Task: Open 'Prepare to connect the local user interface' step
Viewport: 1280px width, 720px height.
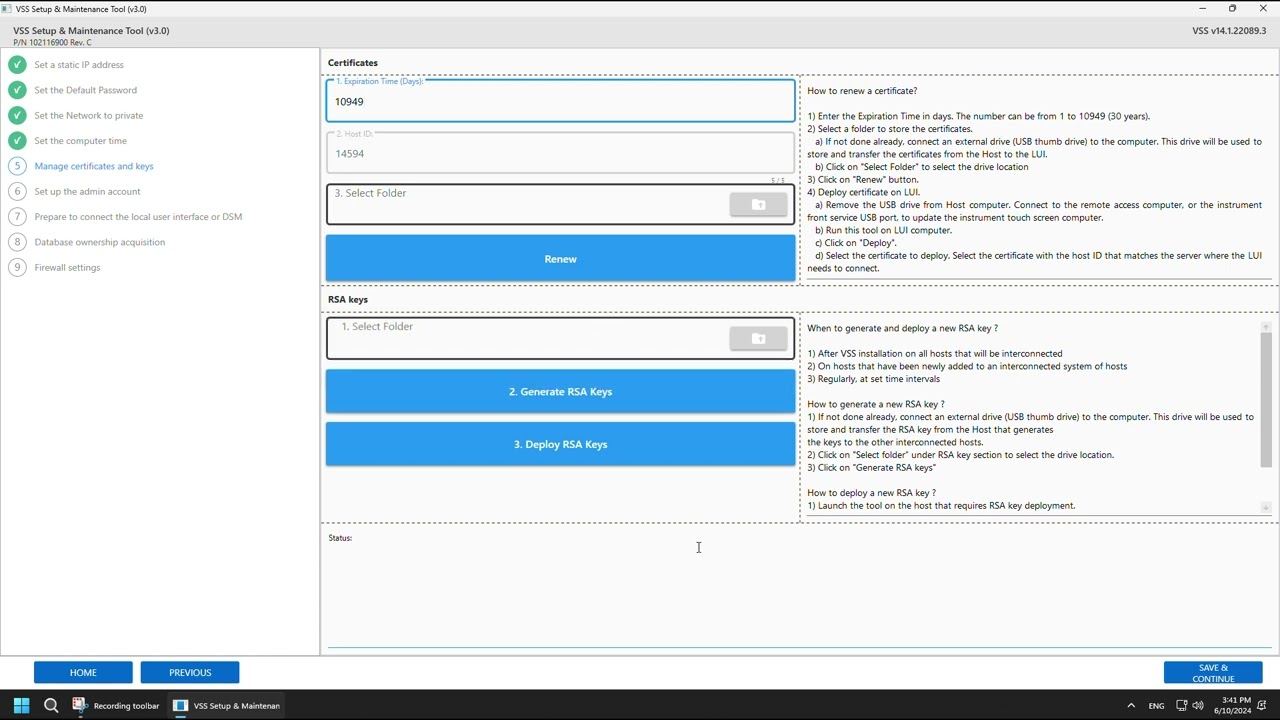Action: click(138, 216)
